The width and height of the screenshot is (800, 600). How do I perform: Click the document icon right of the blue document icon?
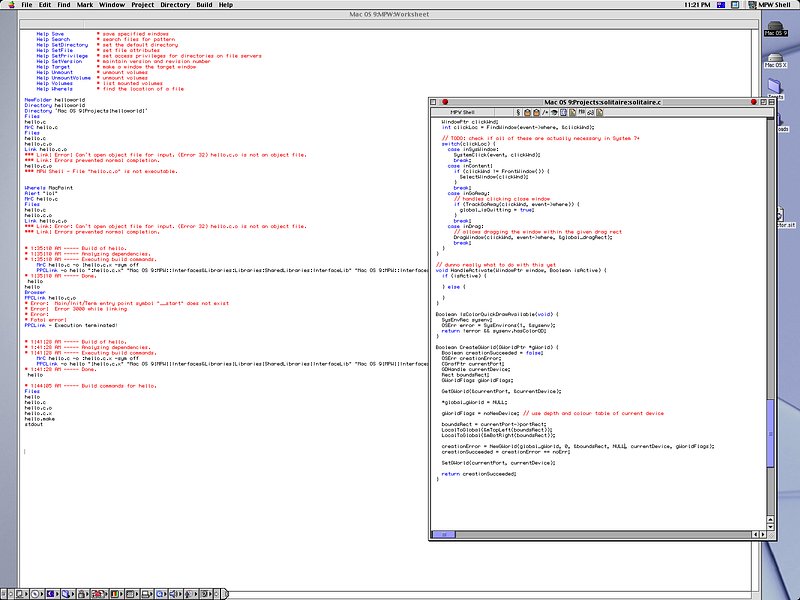pyautogui.click(x=572, y=112)
